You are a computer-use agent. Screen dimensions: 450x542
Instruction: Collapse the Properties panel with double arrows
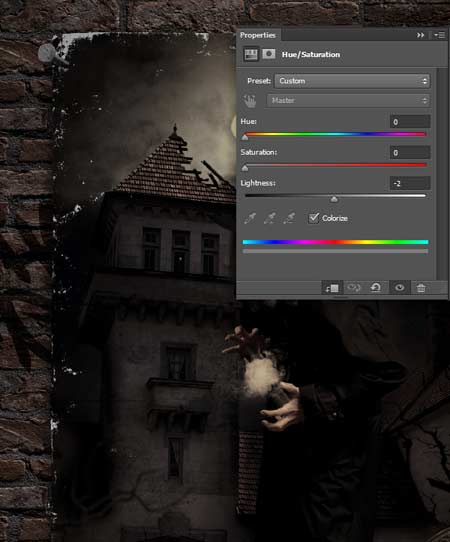tap(420, 35)
